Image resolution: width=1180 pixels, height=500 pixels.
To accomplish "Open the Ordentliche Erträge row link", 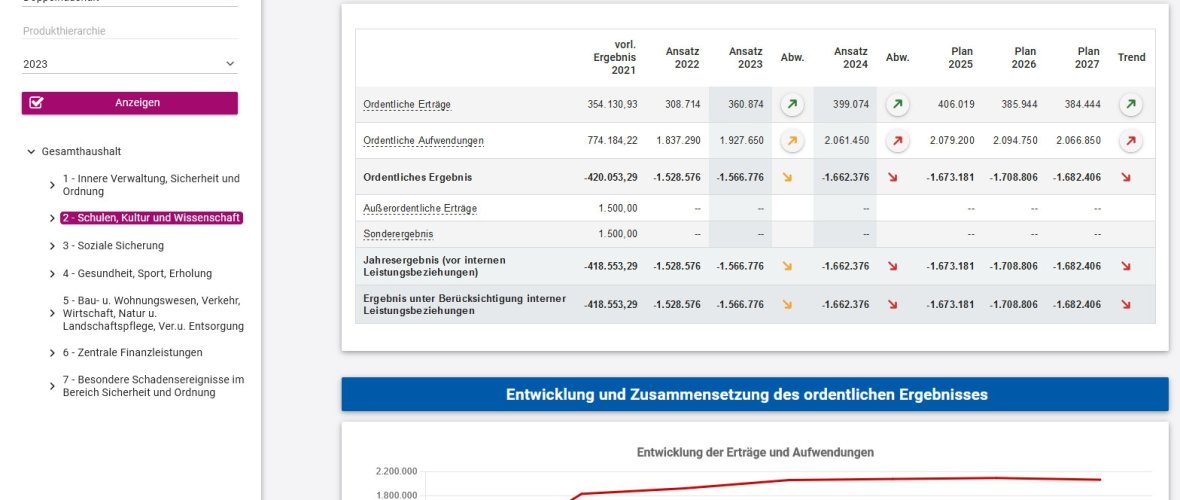I will (407, 105).
